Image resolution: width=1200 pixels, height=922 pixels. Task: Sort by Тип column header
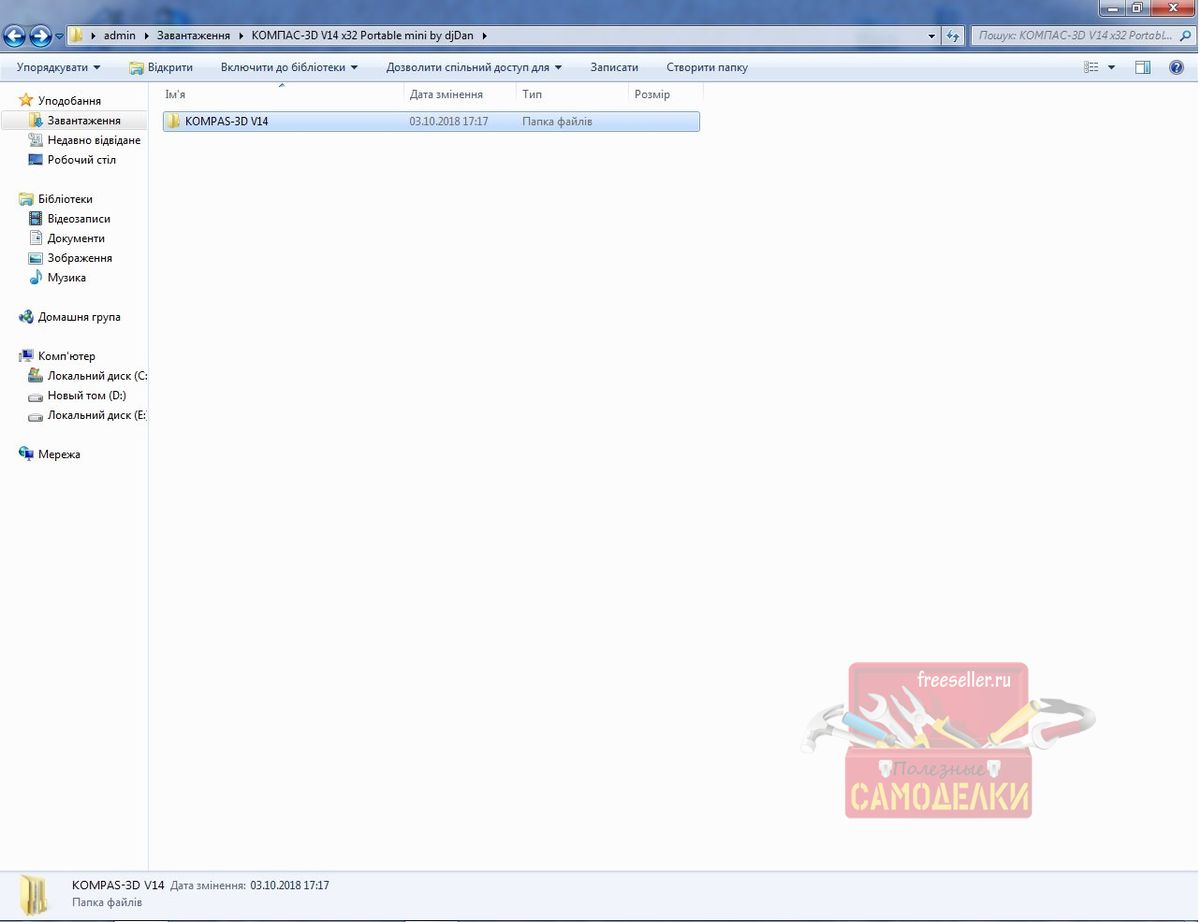point(532,94)
